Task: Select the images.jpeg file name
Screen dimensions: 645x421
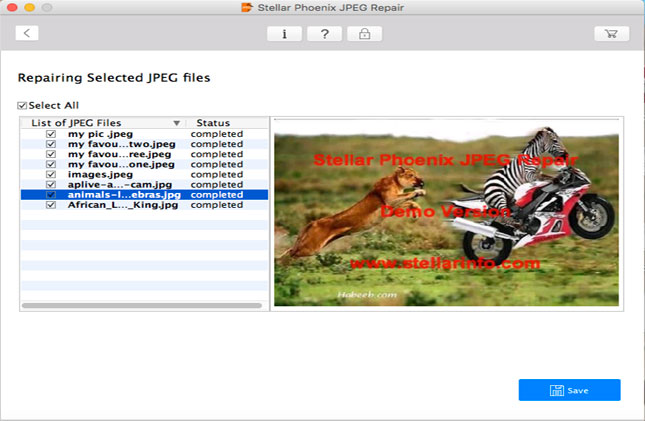Action: [x=100, y=174]
